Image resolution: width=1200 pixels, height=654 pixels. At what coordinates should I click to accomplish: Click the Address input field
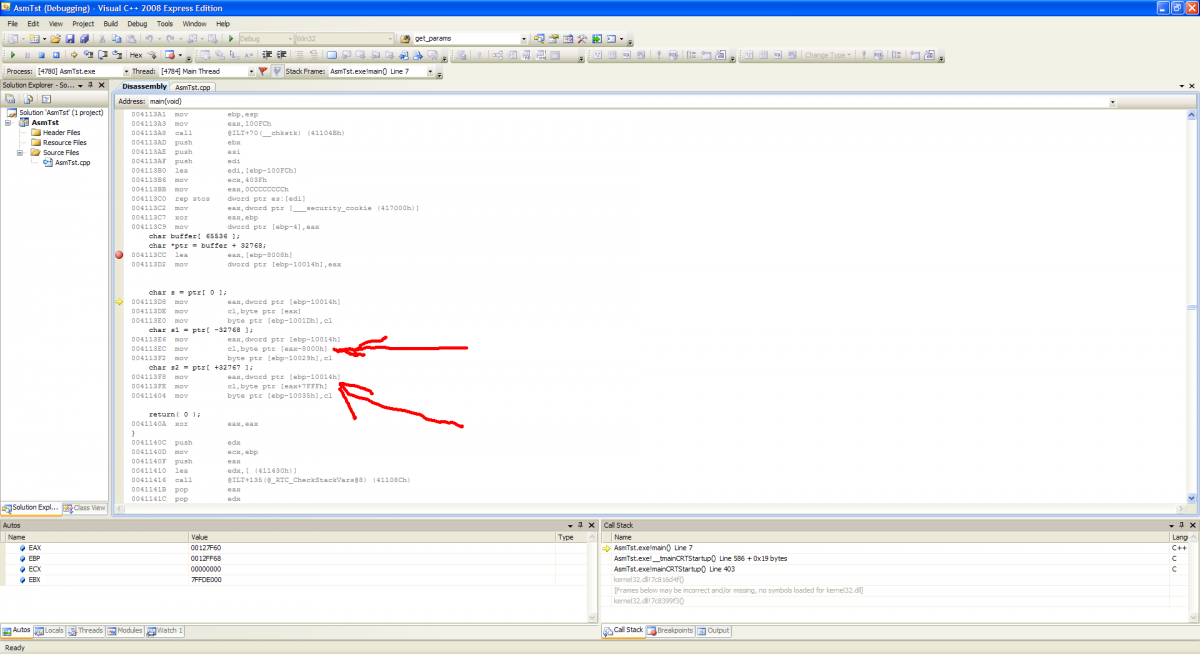point(630,101)
